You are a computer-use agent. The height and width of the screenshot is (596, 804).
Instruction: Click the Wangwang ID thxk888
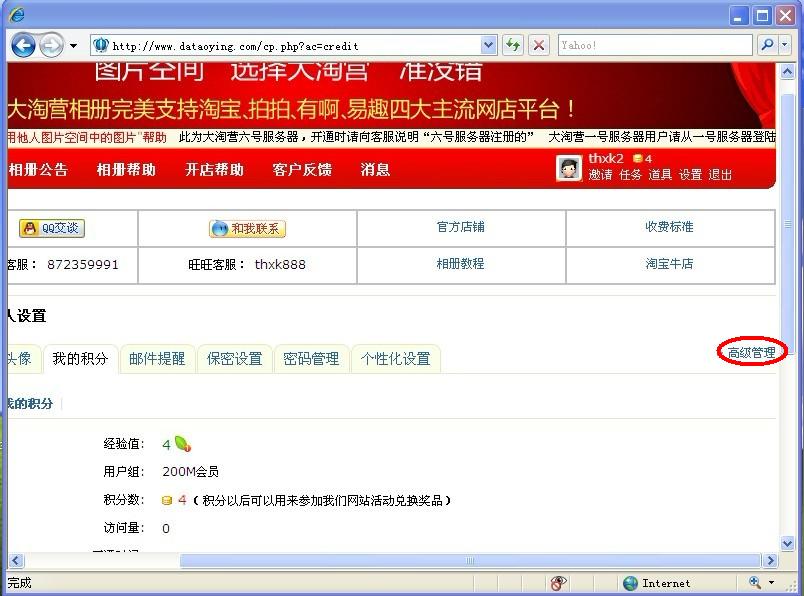tap(280, 265)
